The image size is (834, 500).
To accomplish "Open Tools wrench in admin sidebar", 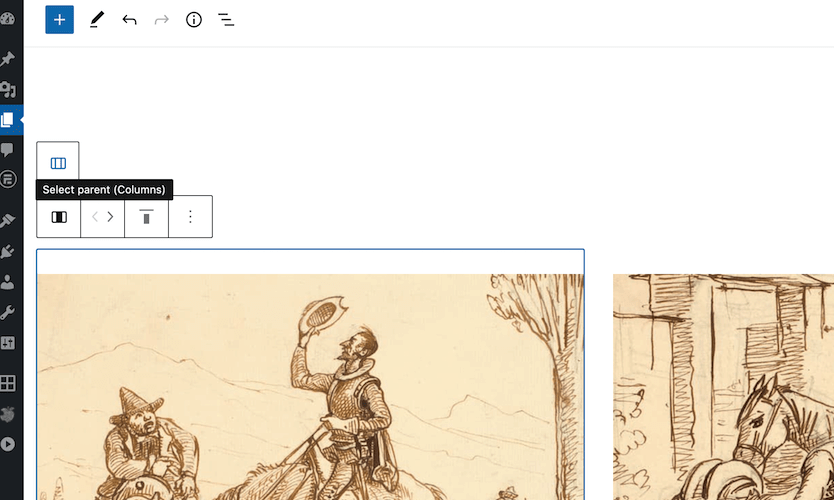I will (x=7, y=312).
